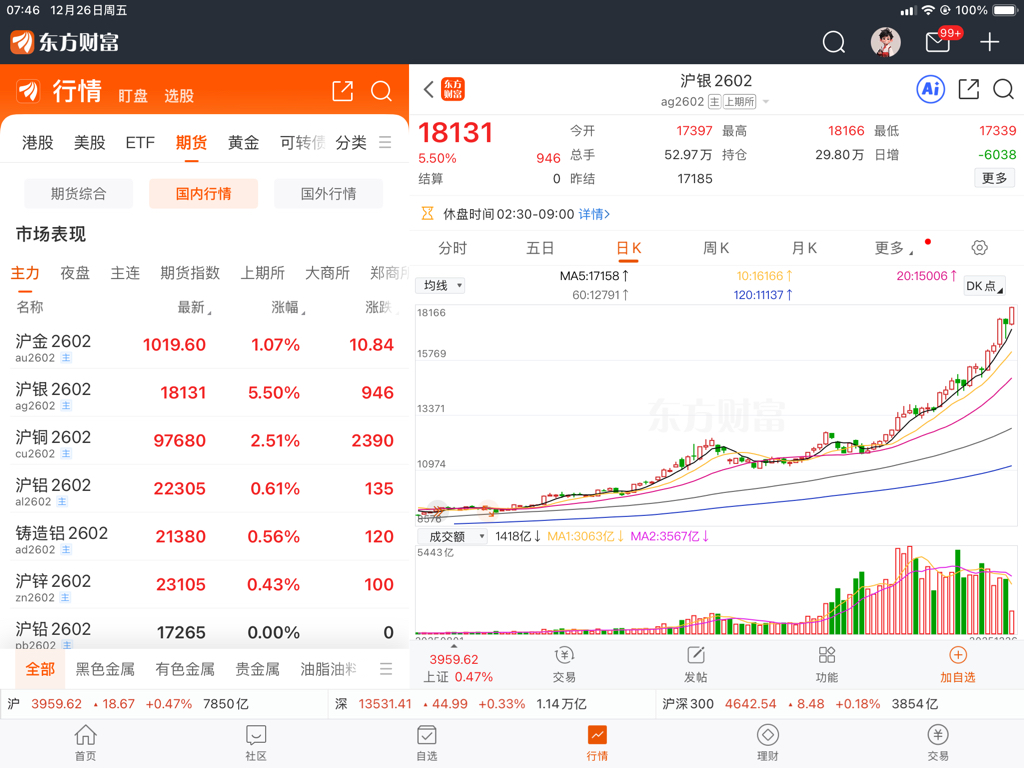Viewport: 1024px width, 768px height.
Task: Switch to ETF tab
Action: click(140, 142)
